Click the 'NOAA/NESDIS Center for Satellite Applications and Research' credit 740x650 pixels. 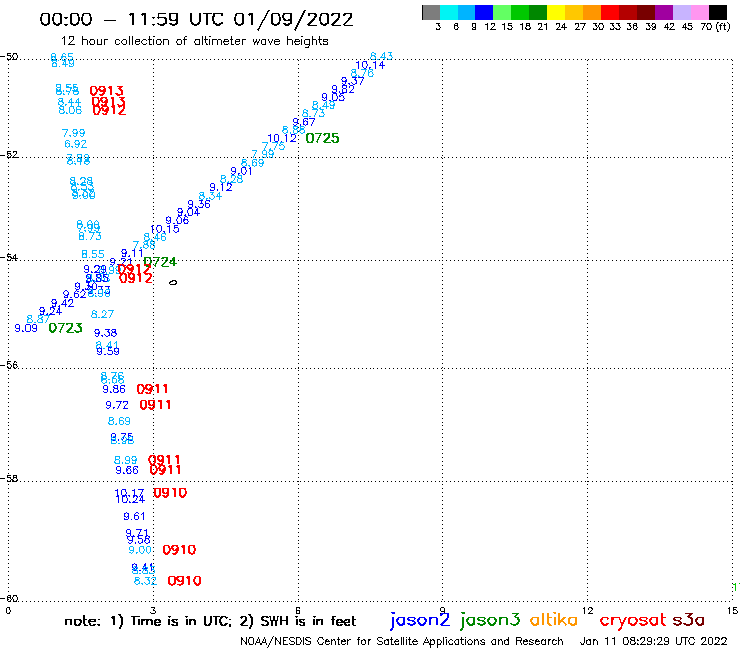tap(402, 642)
